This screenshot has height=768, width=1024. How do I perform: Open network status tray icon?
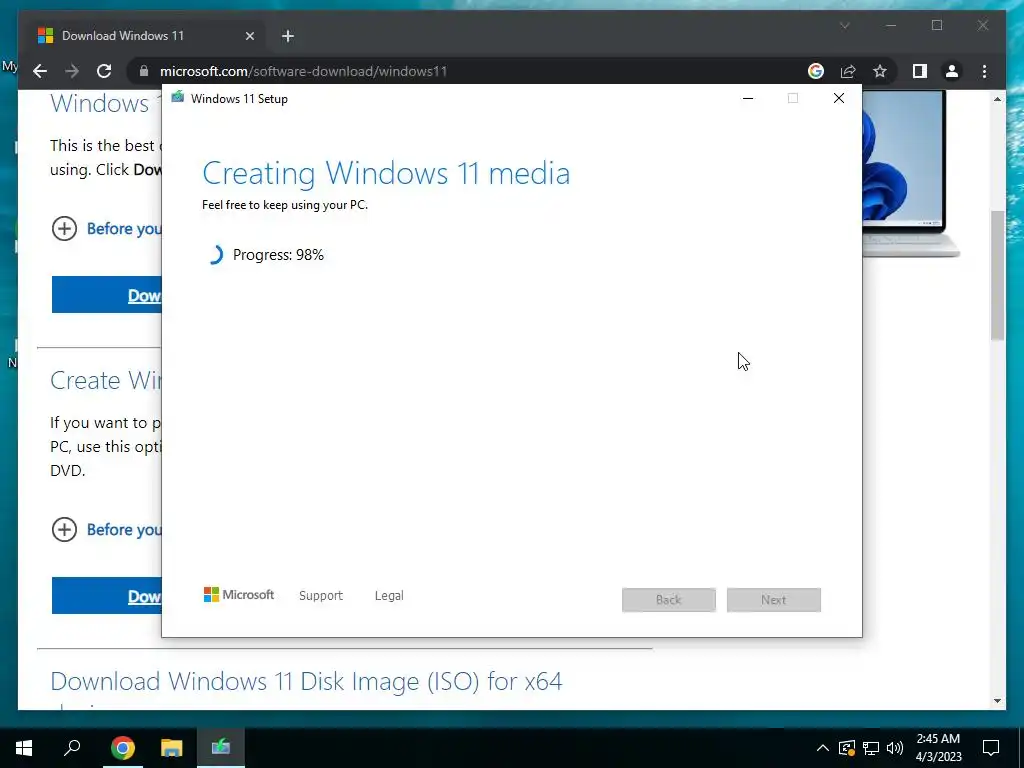coord(871,748)
